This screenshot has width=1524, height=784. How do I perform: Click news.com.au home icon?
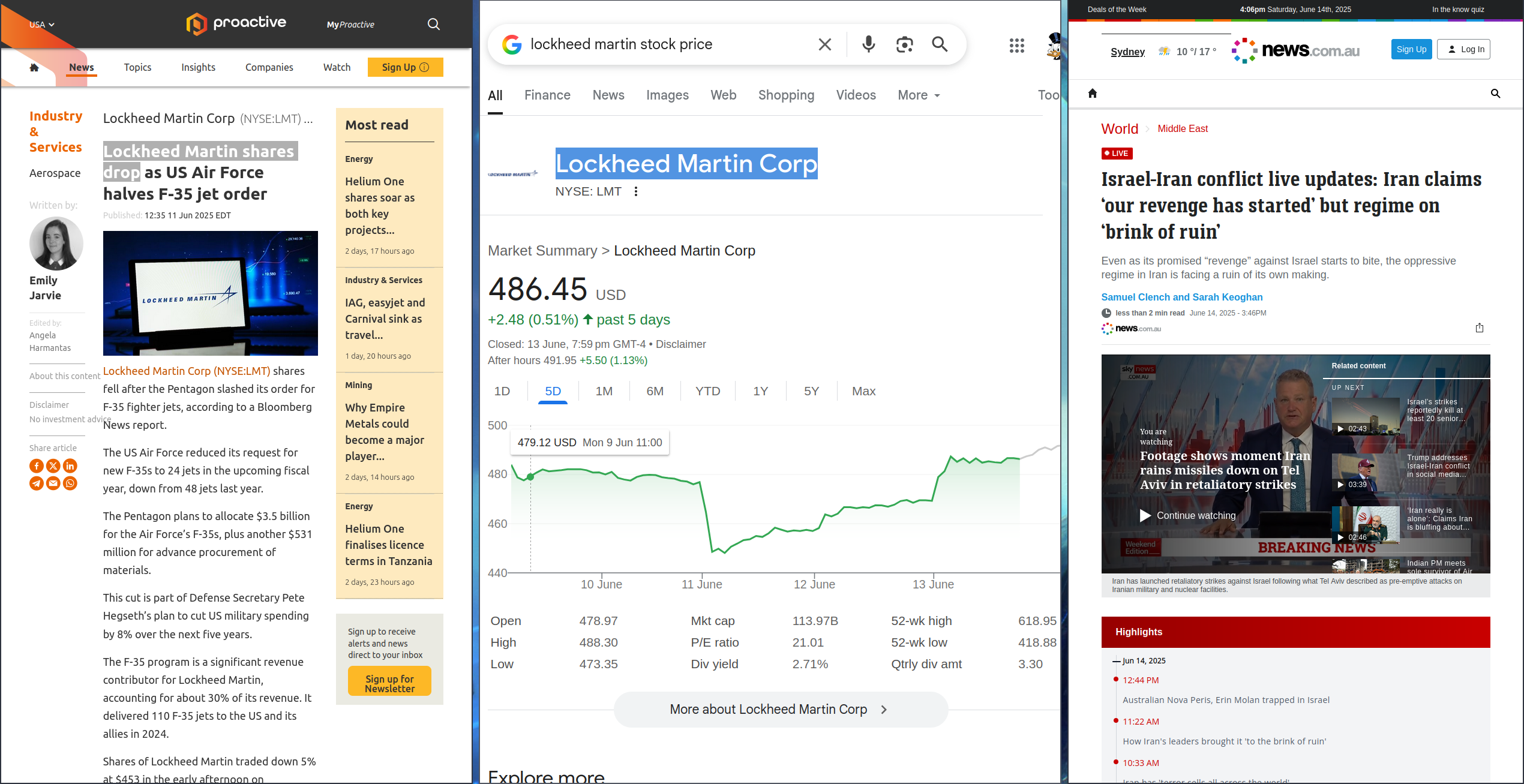tap(1093, 93)
